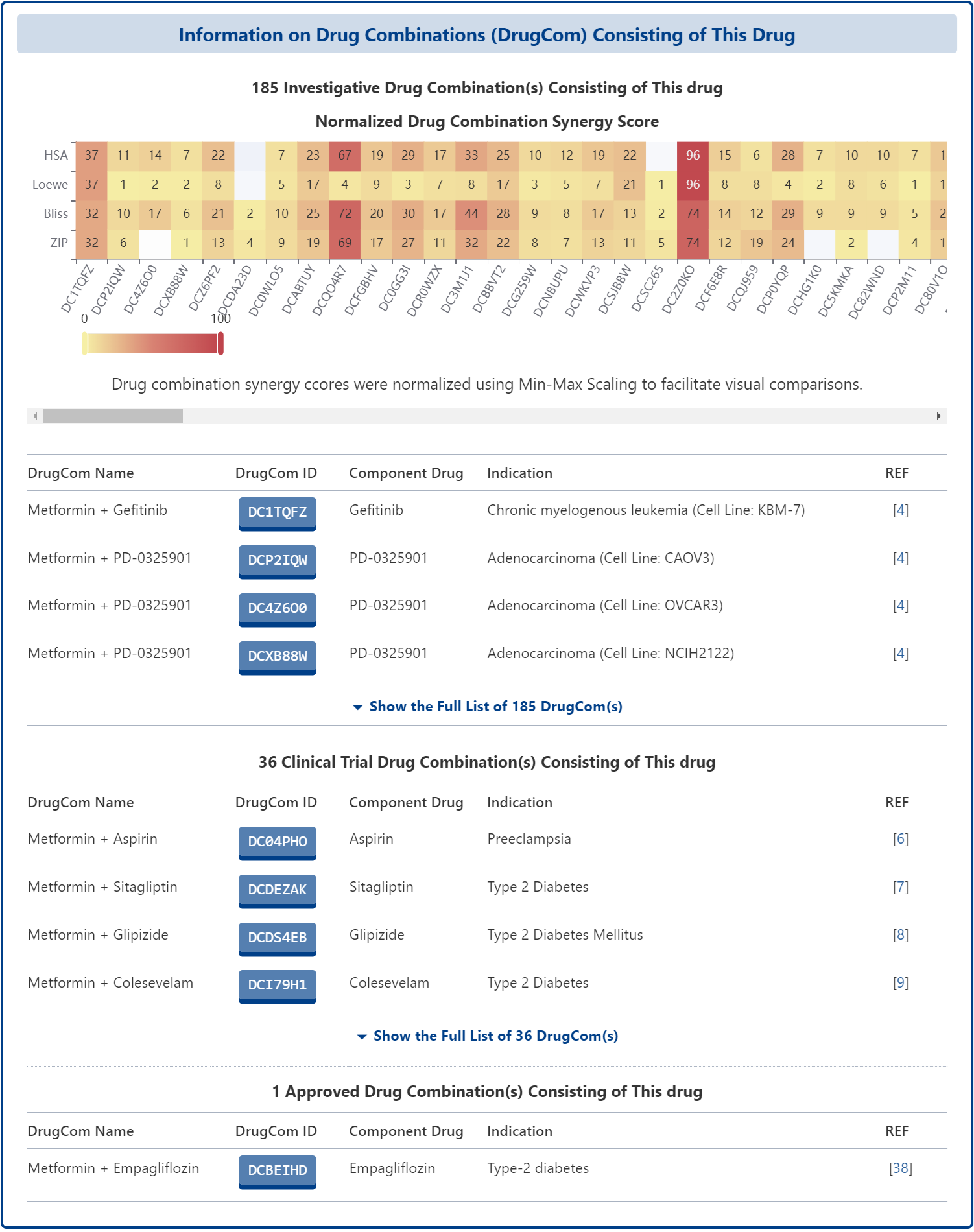Click the heatmap scrollbar right arrow
The height and width of the screenshot is (1232, 974).
[938, 416]
